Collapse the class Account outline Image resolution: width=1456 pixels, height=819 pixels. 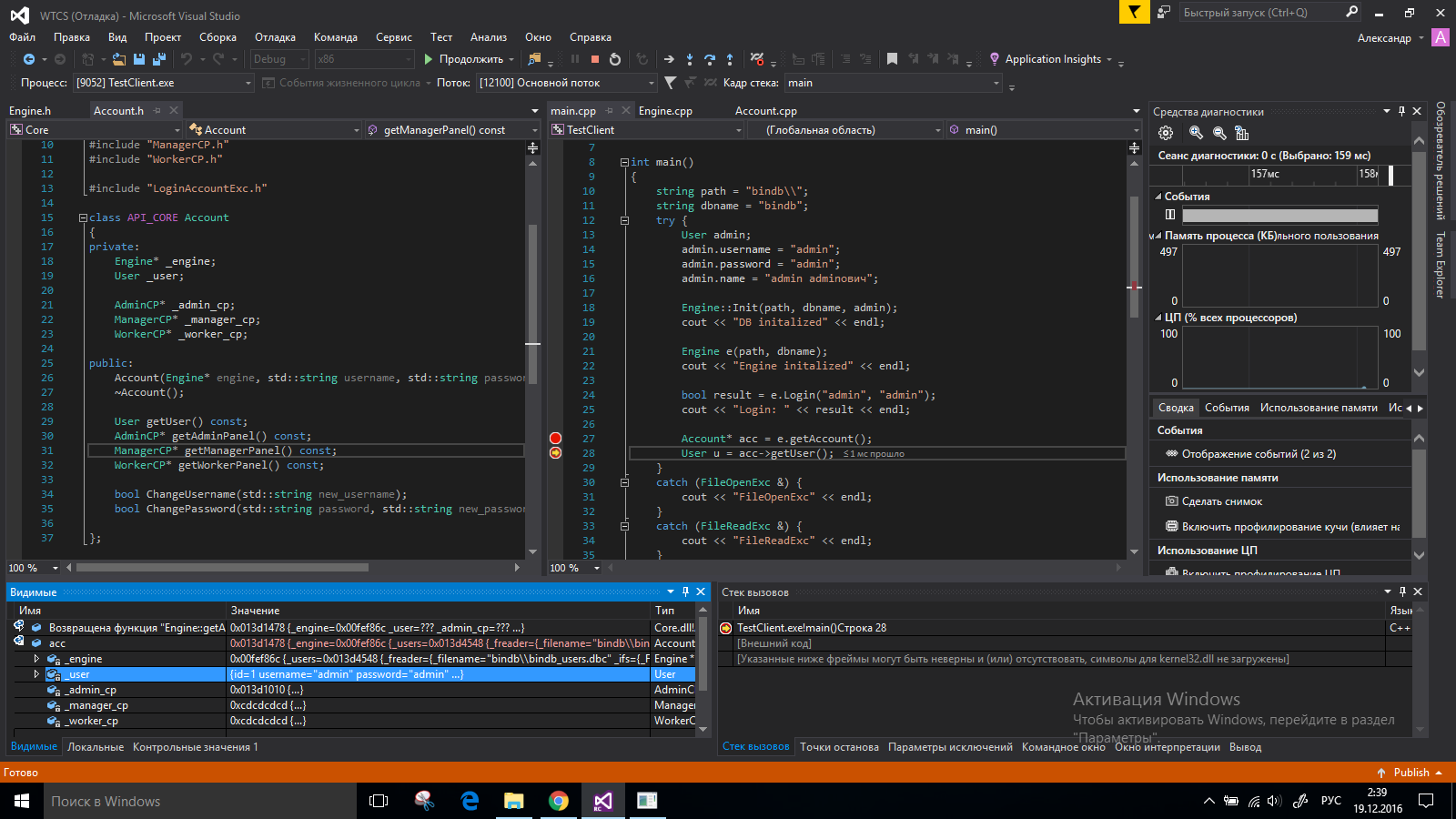click(x=83, y=217)
